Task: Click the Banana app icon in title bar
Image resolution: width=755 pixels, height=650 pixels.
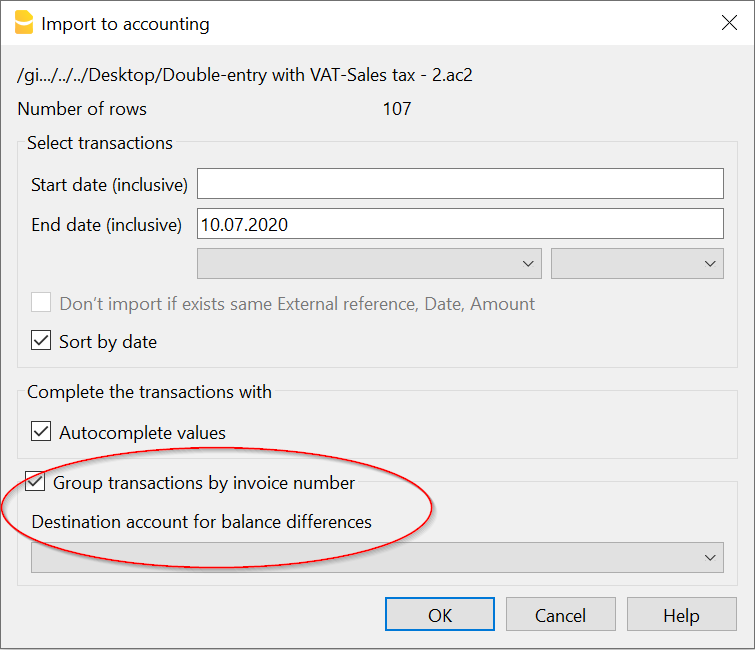Action: point(22,23)
